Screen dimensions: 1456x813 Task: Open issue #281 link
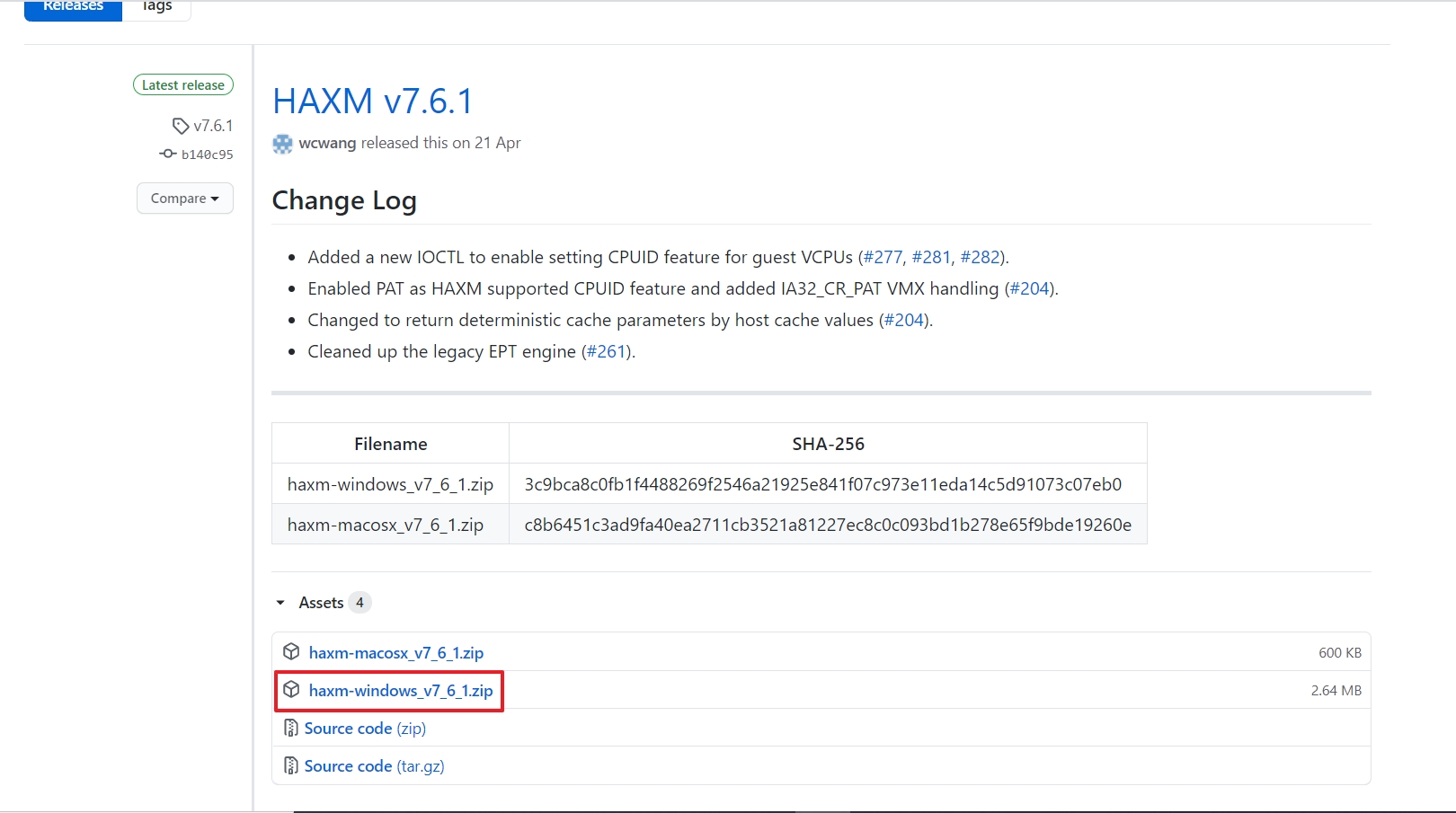931,257
